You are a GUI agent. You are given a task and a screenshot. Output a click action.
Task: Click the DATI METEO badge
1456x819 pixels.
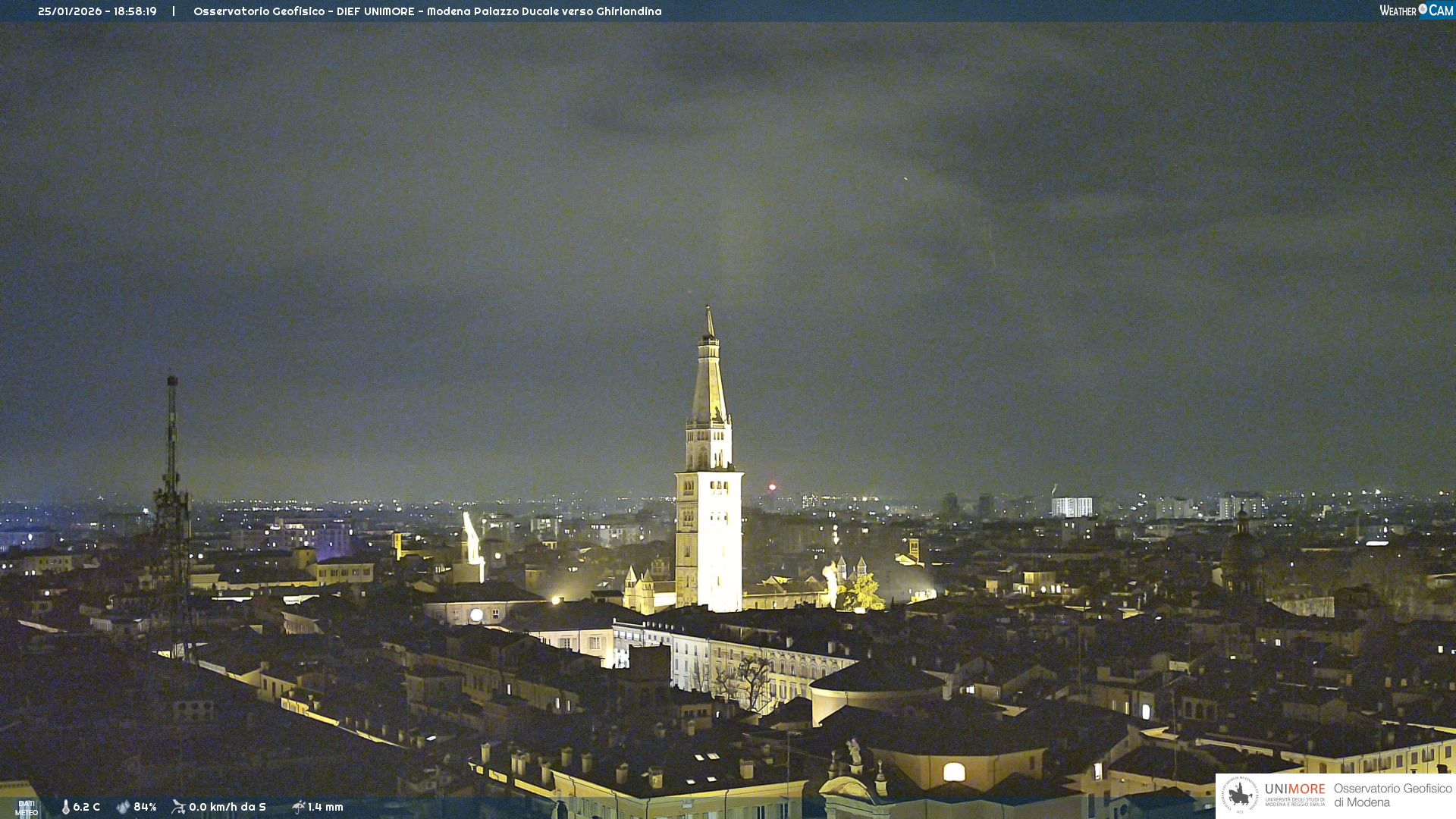tap(27, 808)
